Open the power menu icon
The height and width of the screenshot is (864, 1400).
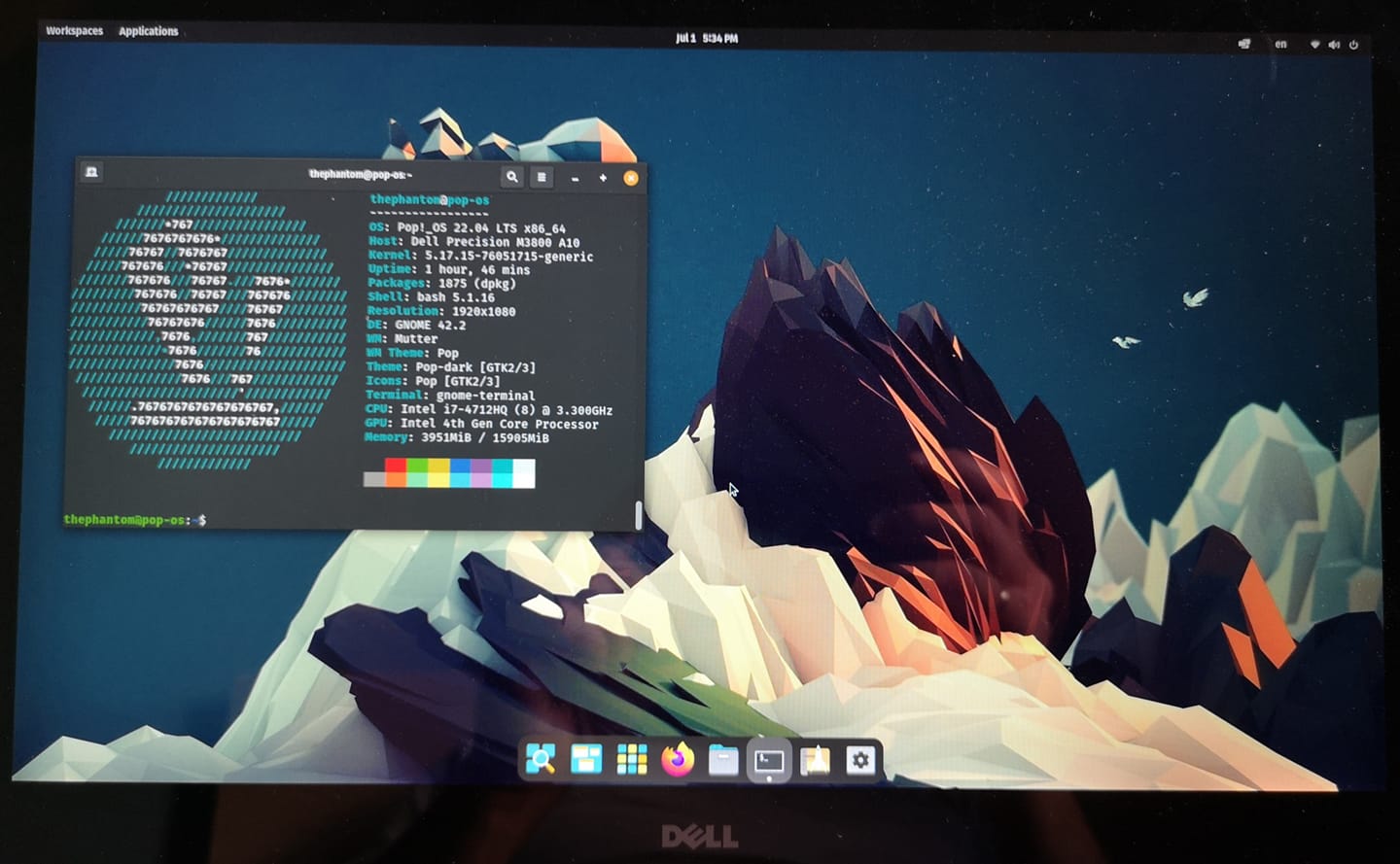coord(1353,45)
